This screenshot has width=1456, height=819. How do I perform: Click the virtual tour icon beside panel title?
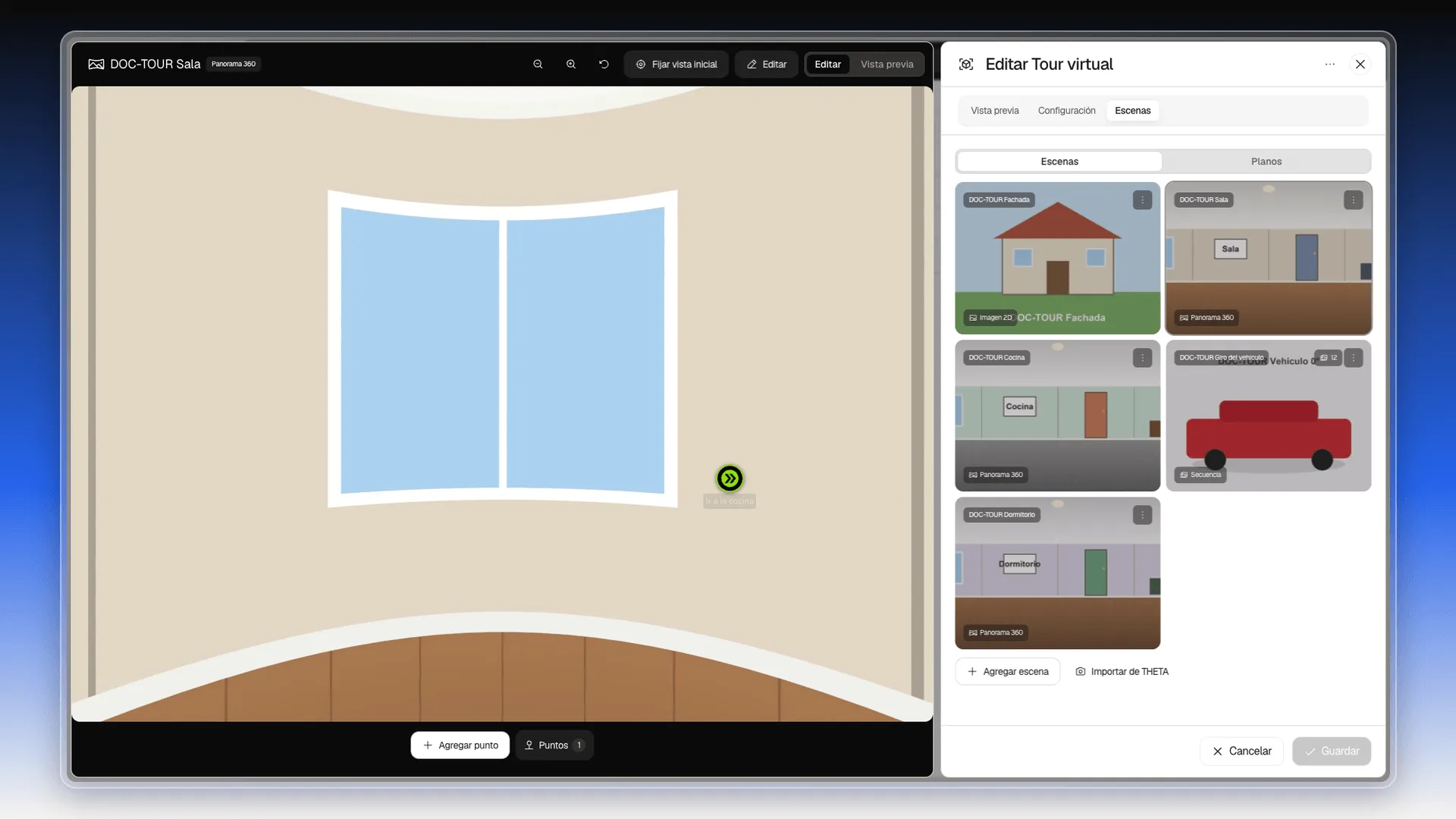coord(966,64)
